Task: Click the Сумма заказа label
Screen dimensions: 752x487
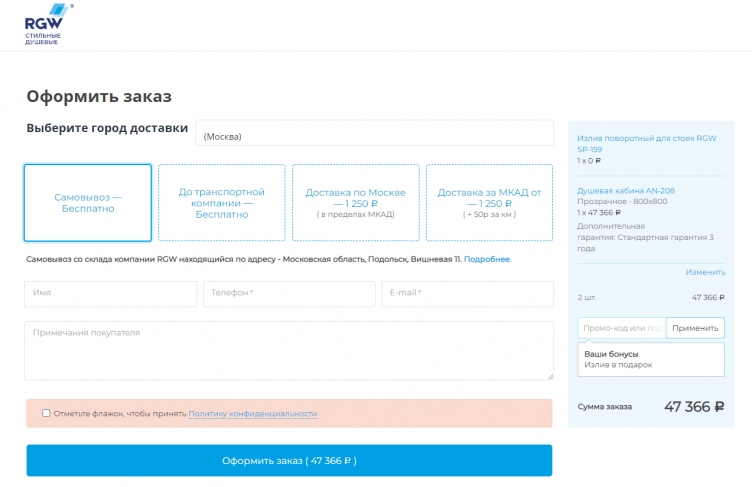Action: (x=604, y=407)
